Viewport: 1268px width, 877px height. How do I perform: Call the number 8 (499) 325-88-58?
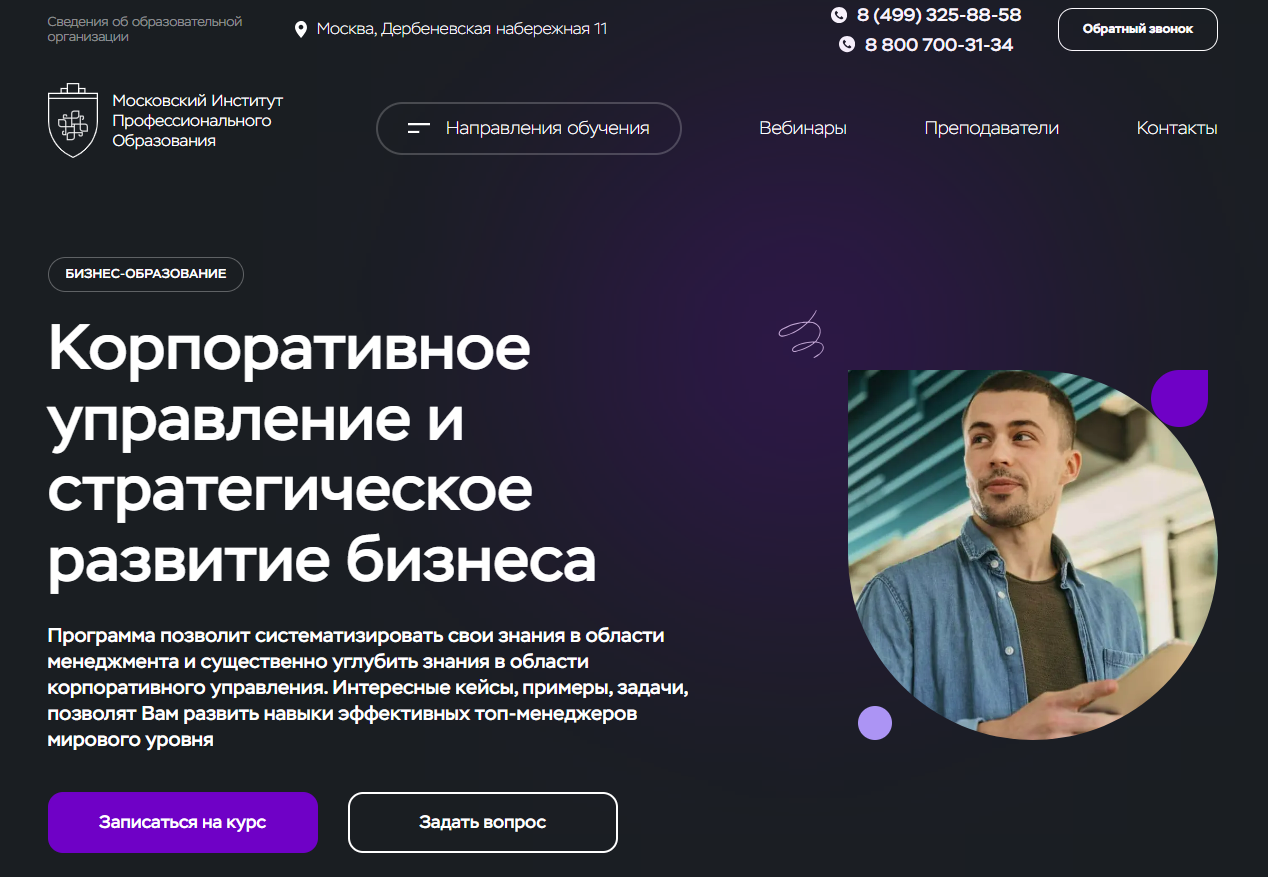tap(939, 15)
